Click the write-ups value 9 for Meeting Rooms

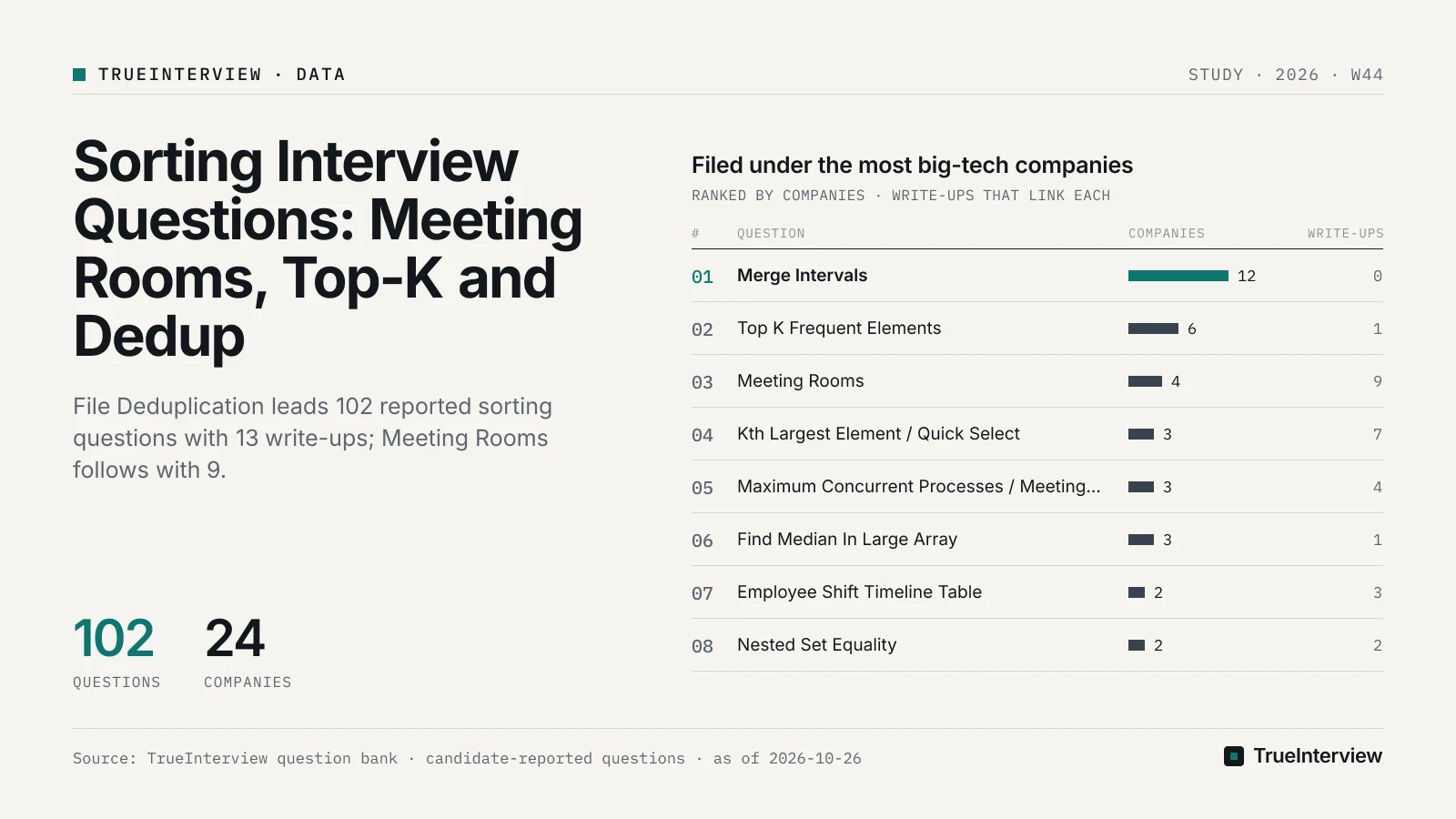[1378, 381]
